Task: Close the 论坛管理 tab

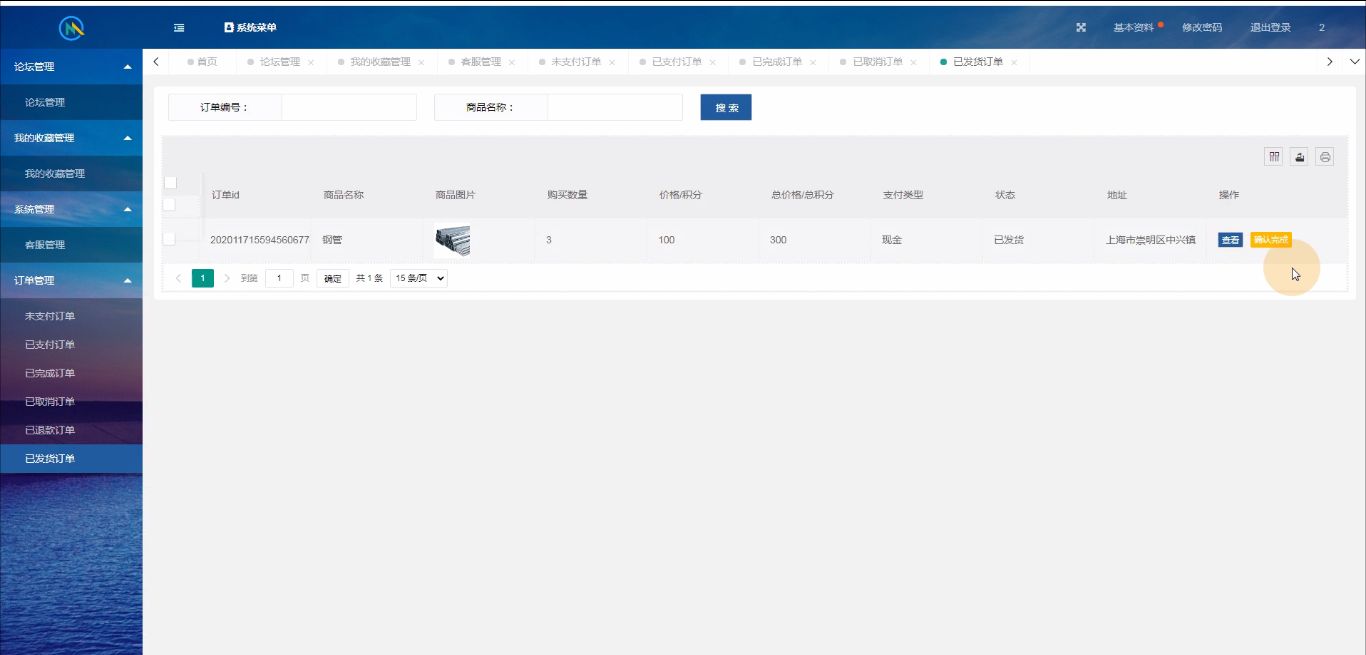Action: click(311, 62)
